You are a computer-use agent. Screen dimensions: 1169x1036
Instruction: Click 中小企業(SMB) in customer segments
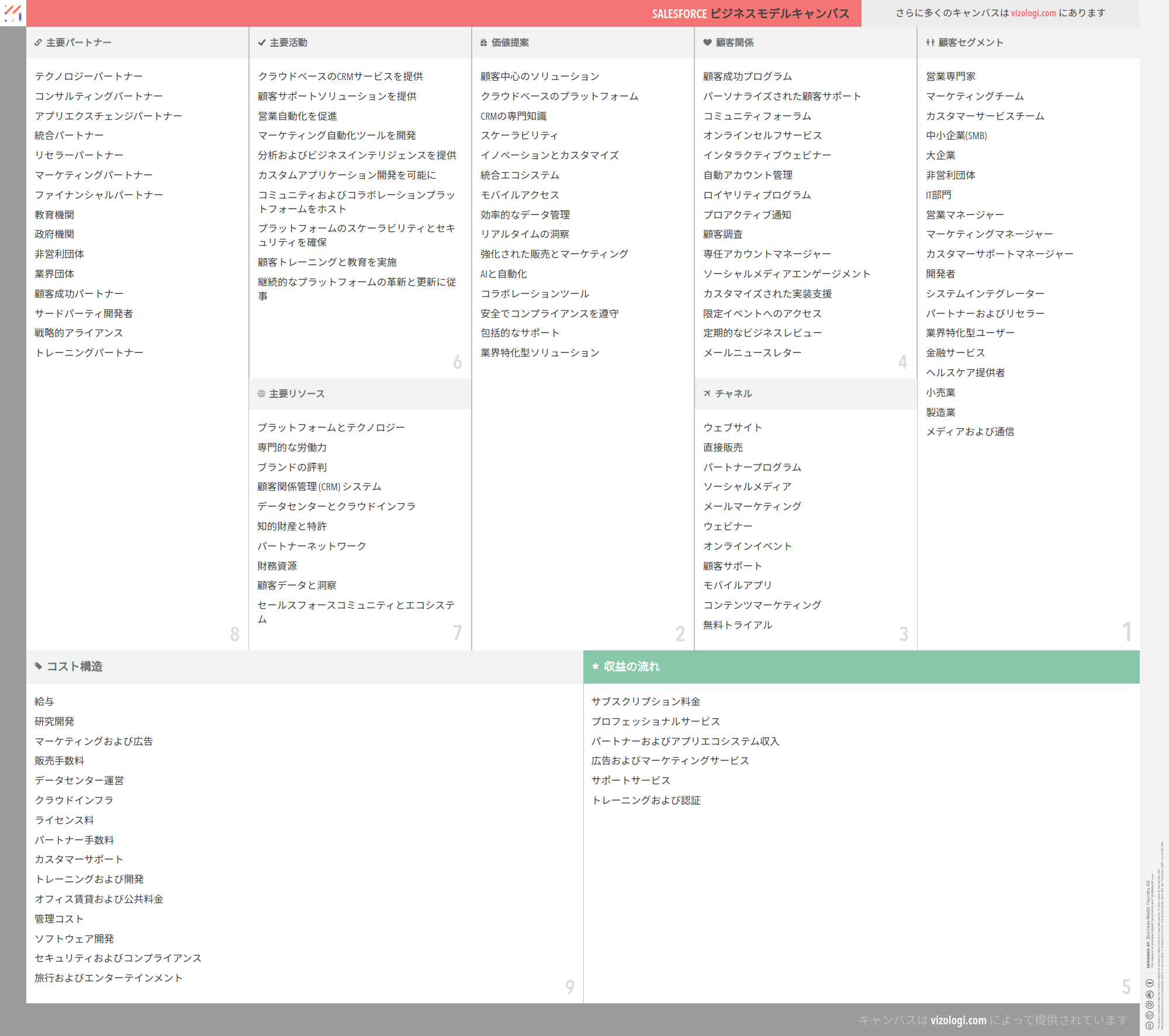[956, 136]
